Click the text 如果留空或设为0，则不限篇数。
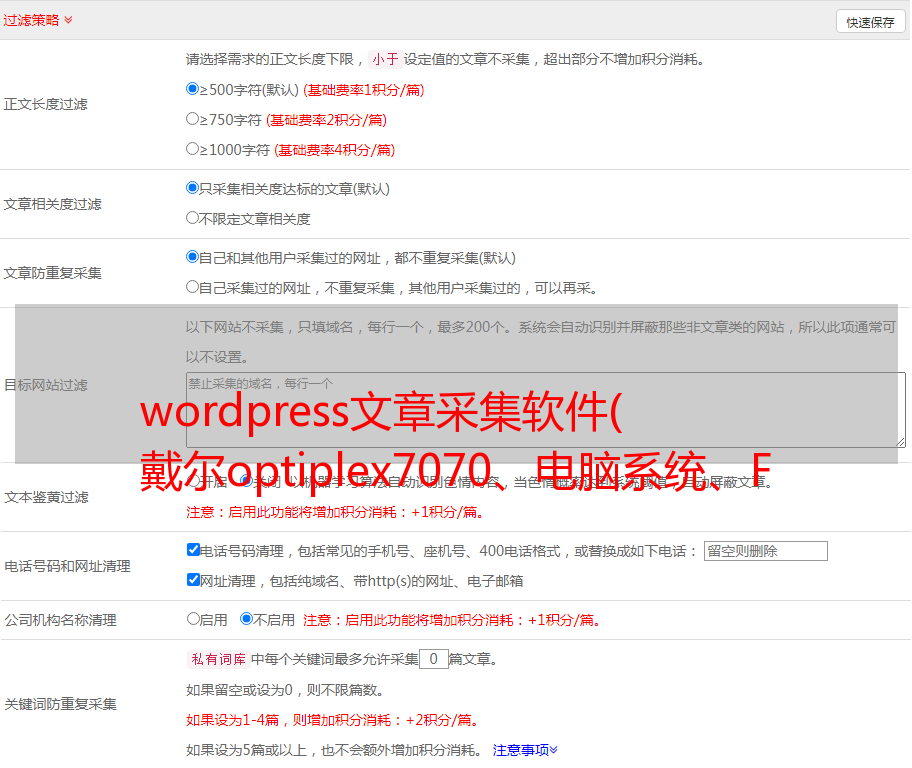Screen dimensions: 912x768 click(285, 690)
